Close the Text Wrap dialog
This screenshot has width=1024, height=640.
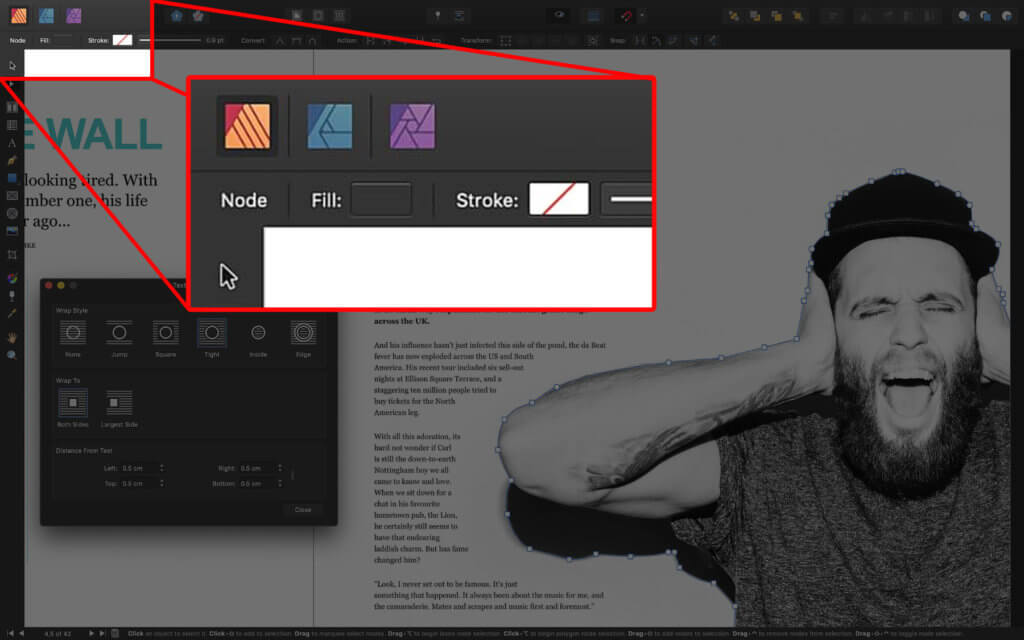[302, 509]
